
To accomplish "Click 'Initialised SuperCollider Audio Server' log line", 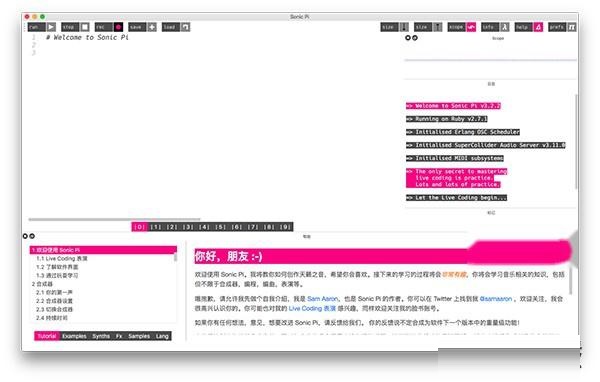I will [x=486, y=145].
